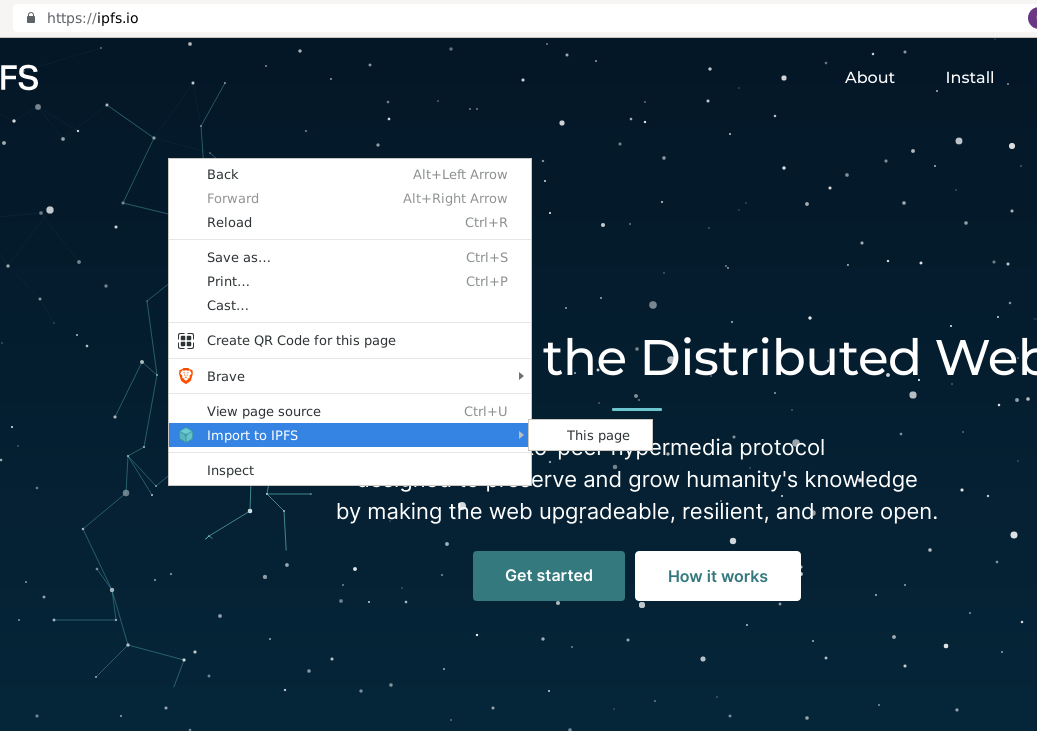Click the ipfs.io address bar URL
This screenshot has height=731, width=1037.
[93, 18]
